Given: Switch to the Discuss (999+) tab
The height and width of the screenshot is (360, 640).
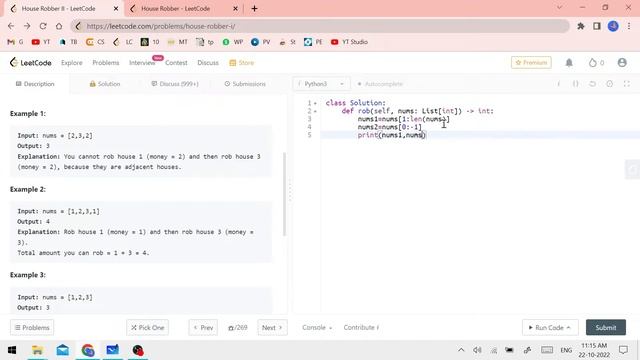Looking at the screenshot, I should pyautogui.click(x=175, y=84).
